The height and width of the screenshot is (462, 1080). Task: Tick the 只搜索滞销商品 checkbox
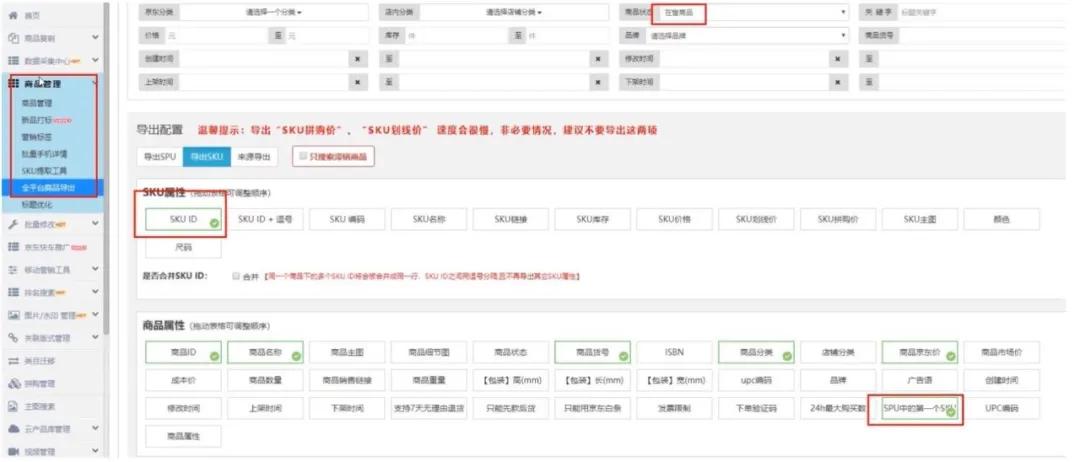click(302, 156)
